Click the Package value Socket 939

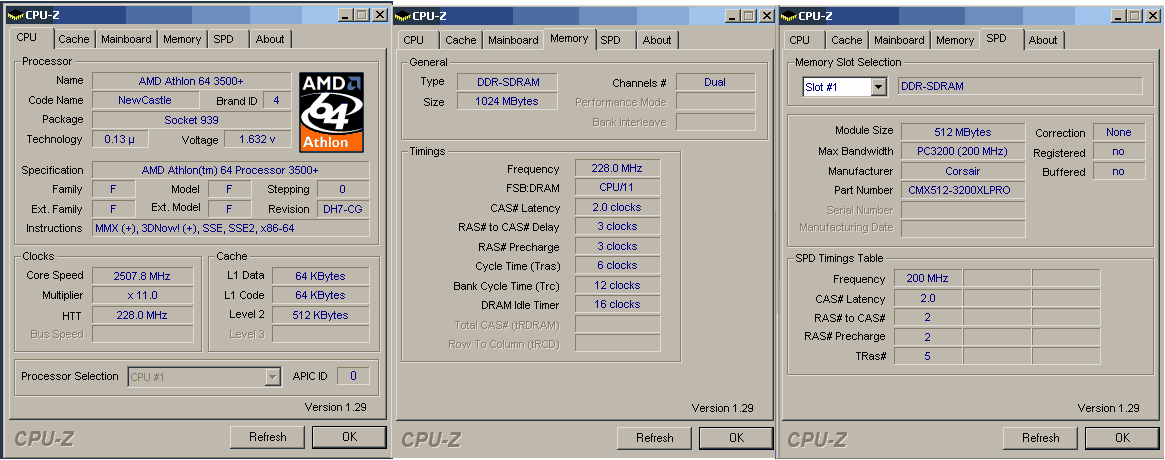192,120
